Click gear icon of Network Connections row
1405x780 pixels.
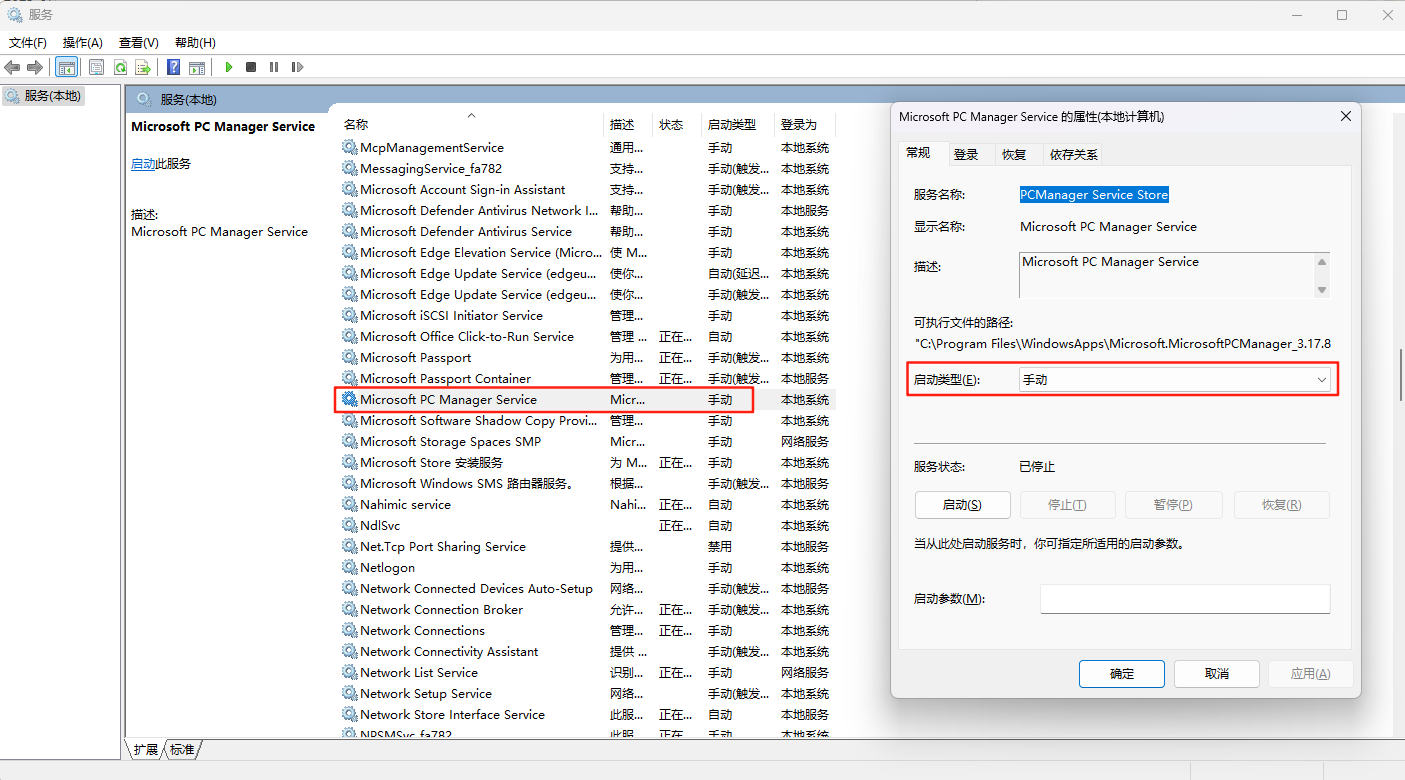pos(349,630)
